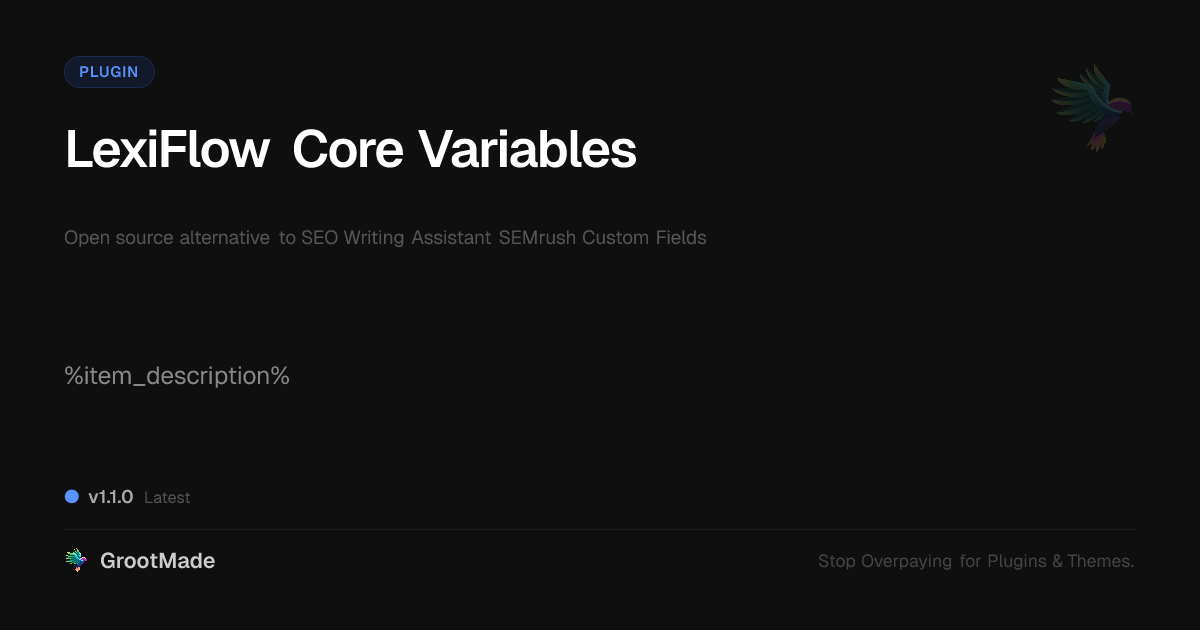Click the blue version status dot
1200x630 pixels.
coord(72,496)
